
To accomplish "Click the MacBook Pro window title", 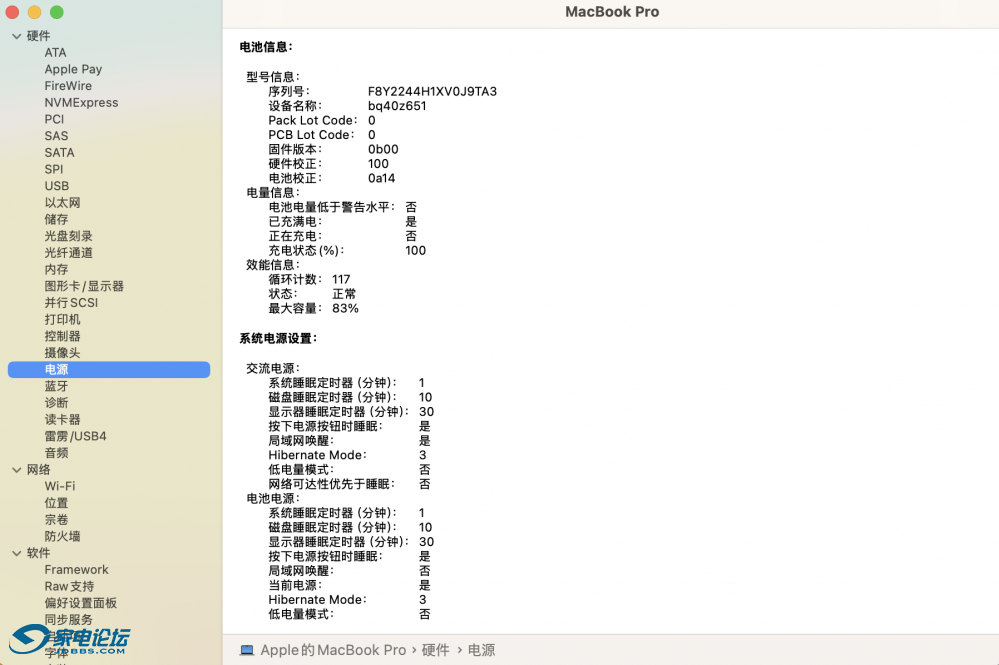I will pyautogui.click(x=612, y=12).
